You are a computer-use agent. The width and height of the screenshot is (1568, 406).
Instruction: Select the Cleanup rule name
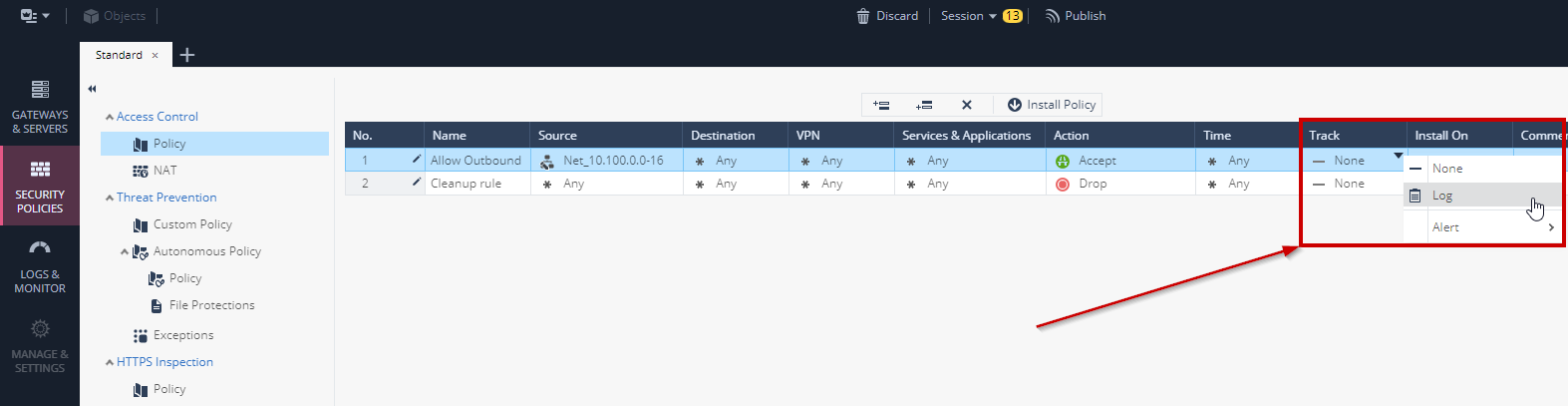pos(466,184)
